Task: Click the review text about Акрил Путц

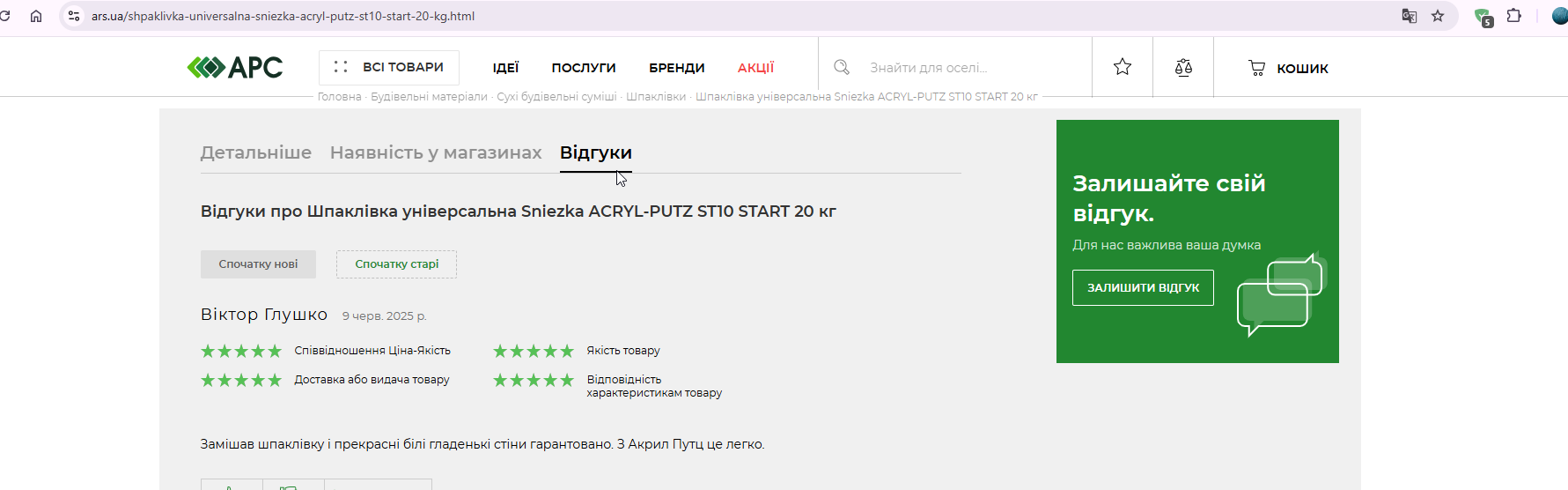Action: point(482,444)
